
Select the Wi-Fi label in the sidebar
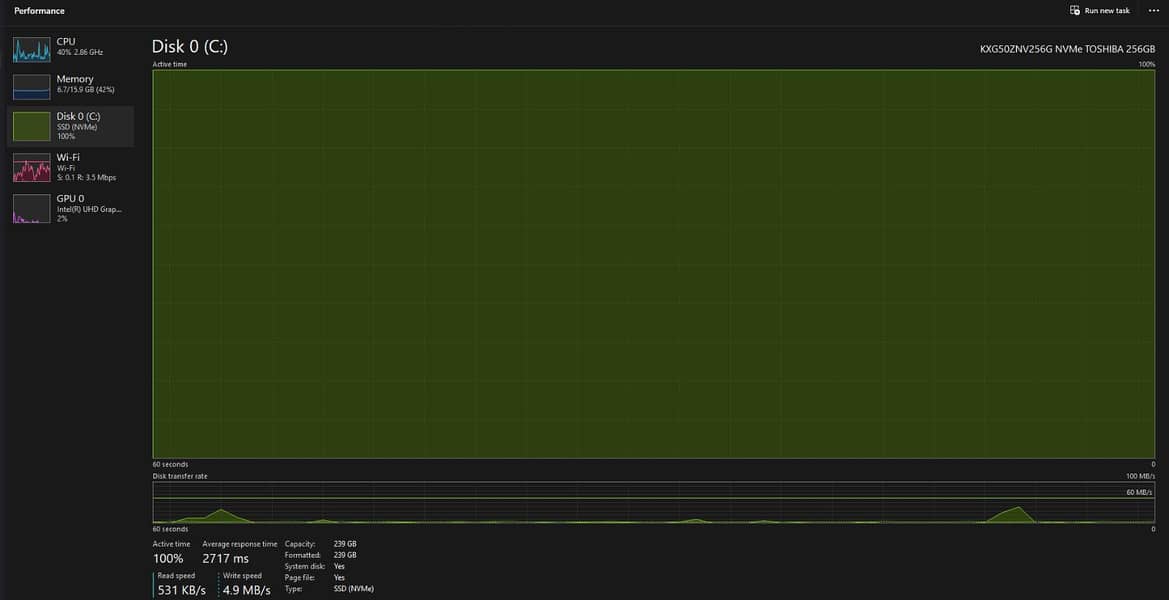[x=68, y=157]
